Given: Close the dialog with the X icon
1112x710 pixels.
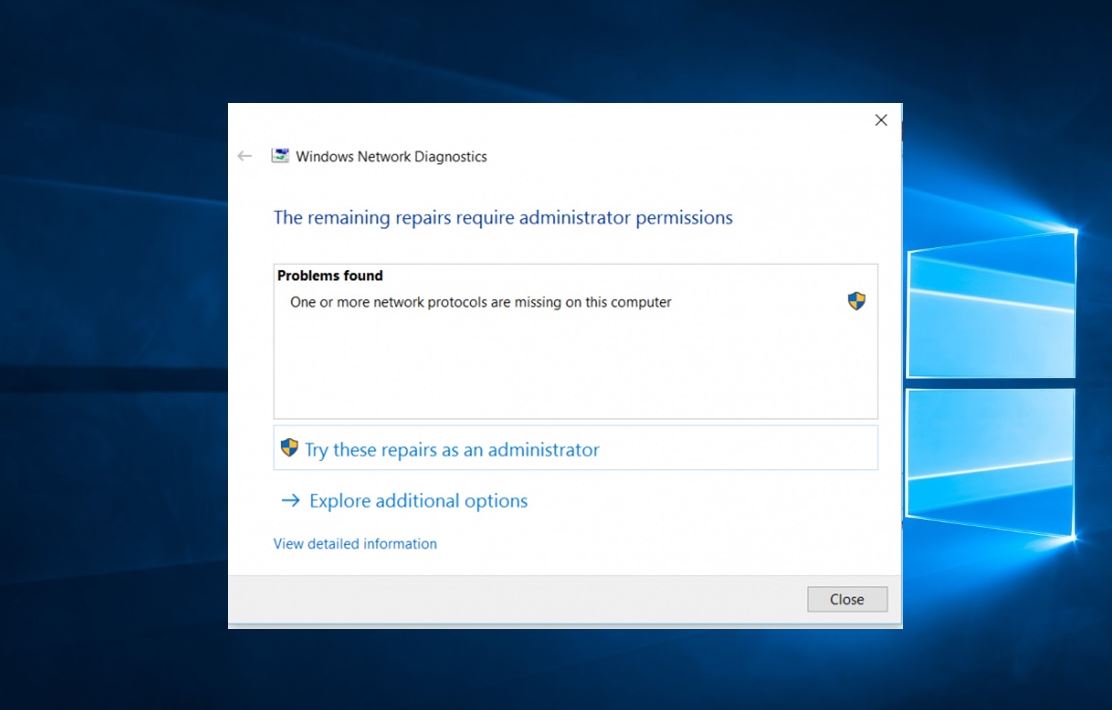Looking at the screenshot, I should (x=881, y=120).
